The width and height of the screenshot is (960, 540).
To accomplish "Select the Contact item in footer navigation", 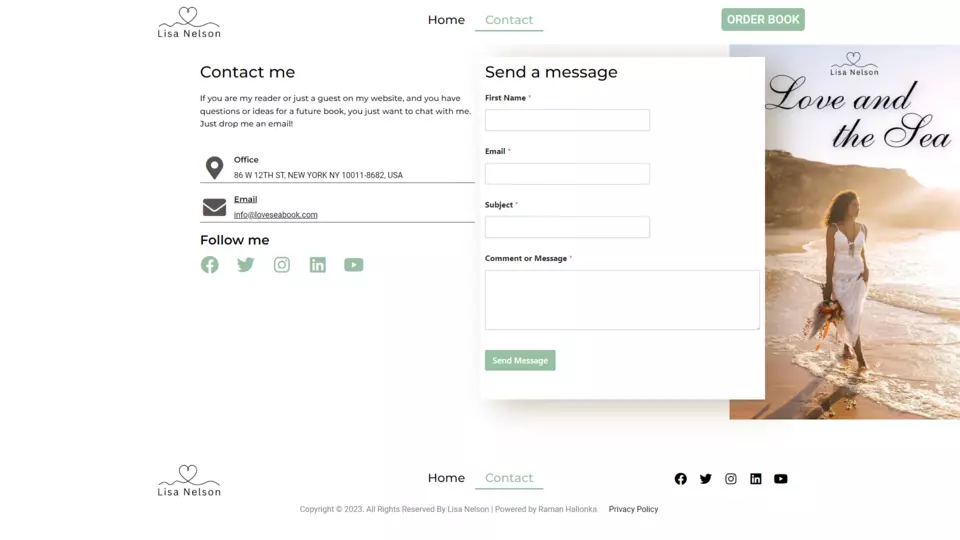I will 509,478.
